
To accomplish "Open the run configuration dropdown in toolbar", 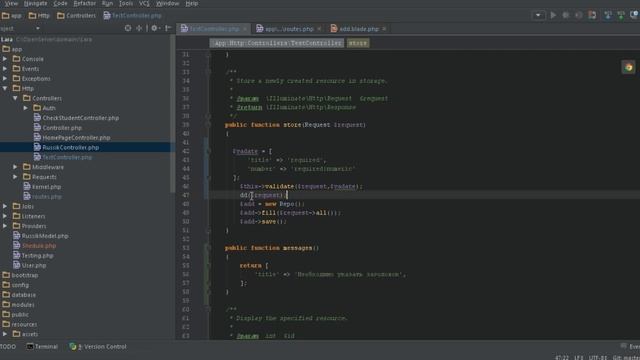I will point(538,15).
